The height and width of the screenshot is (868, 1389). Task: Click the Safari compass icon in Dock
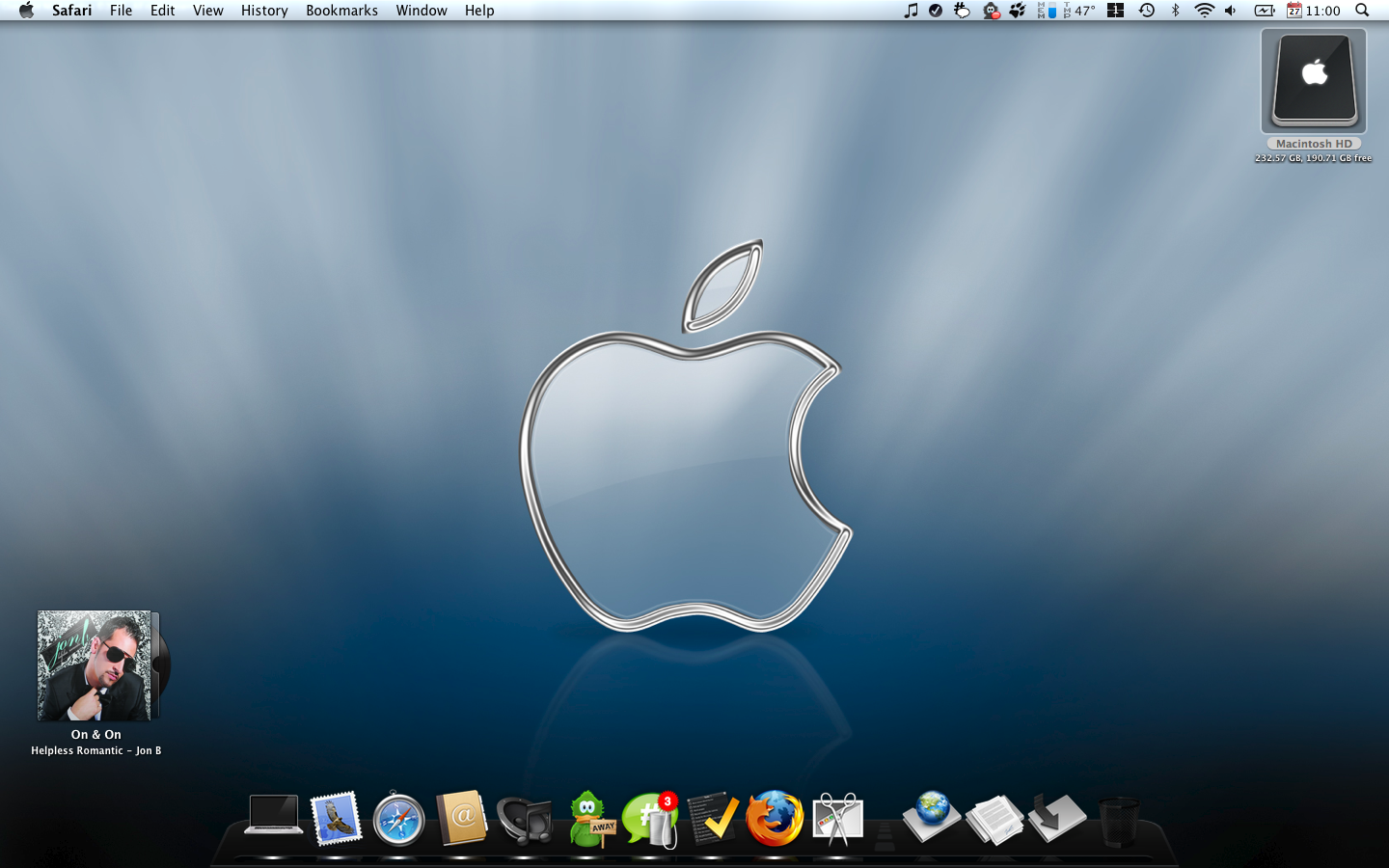point(398,819)
